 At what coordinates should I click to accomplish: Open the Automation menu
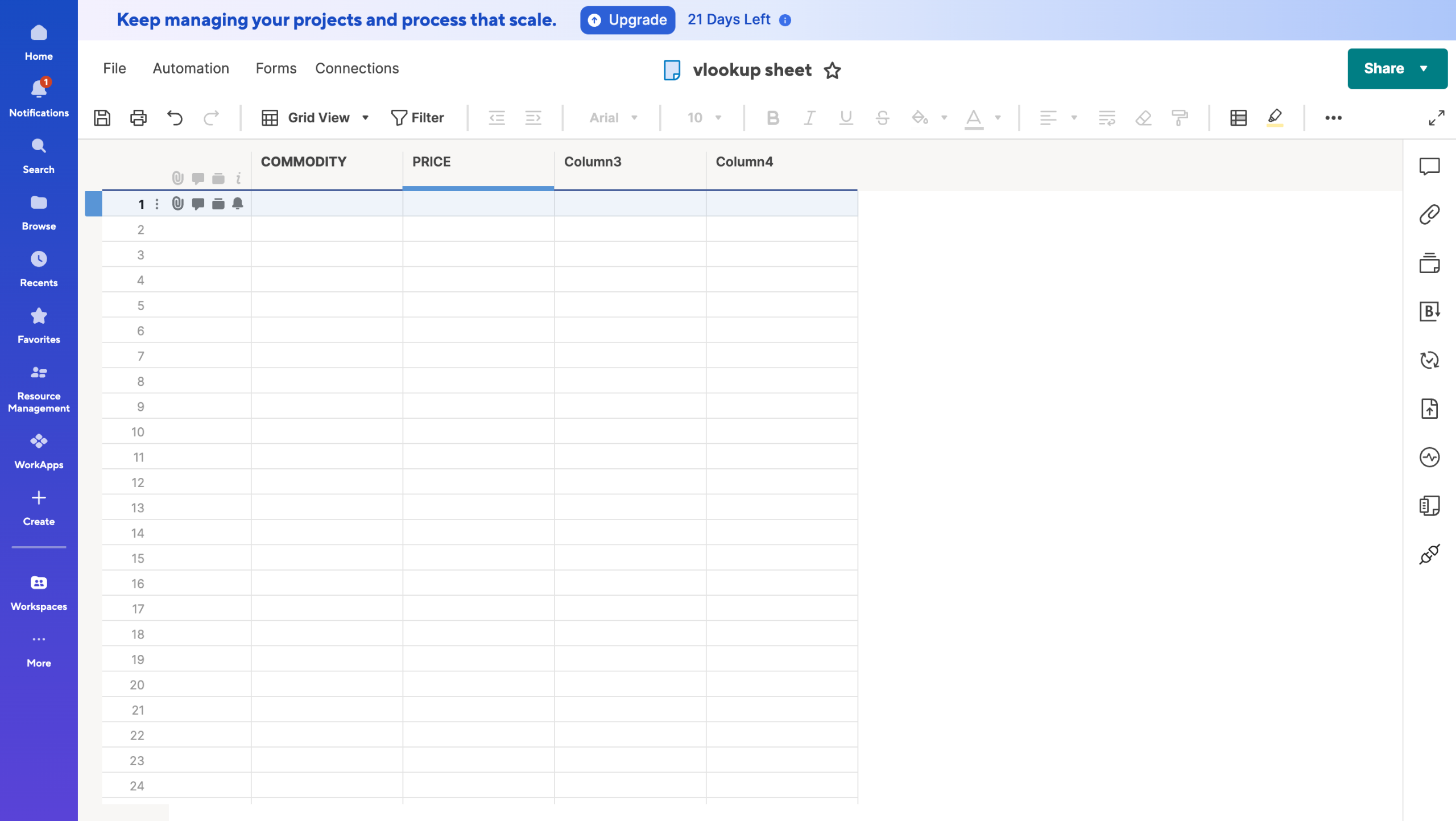191,68
